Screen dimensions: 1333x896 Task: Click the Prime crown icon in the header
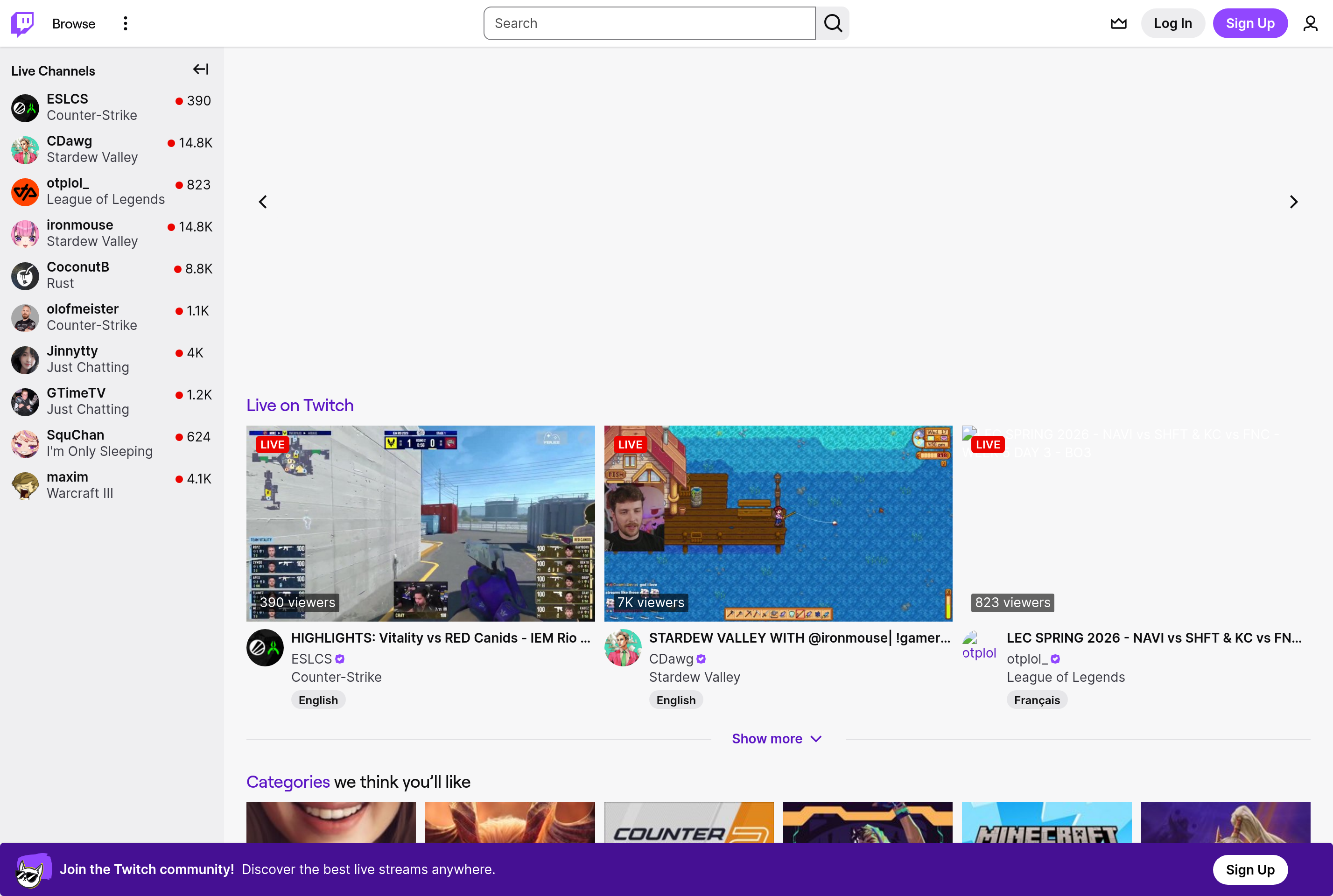(1118, 23)
